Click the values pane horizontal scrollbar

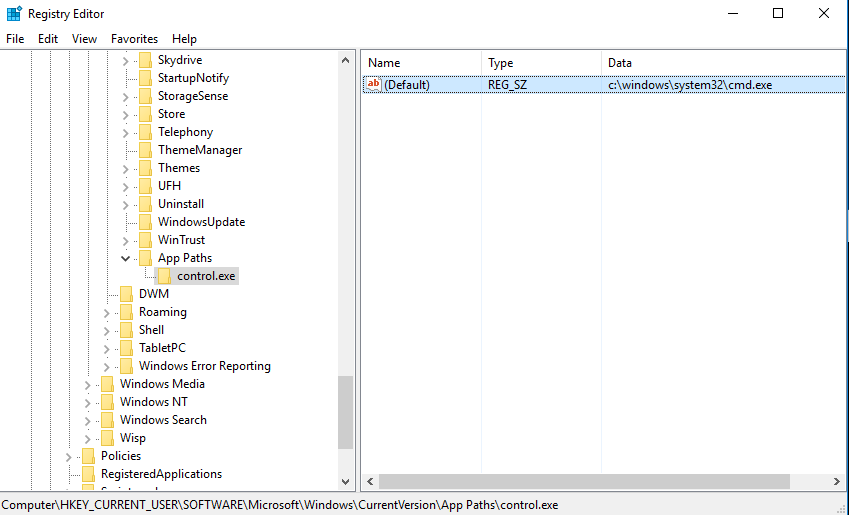pyautogui.click(x=600, y=482)
